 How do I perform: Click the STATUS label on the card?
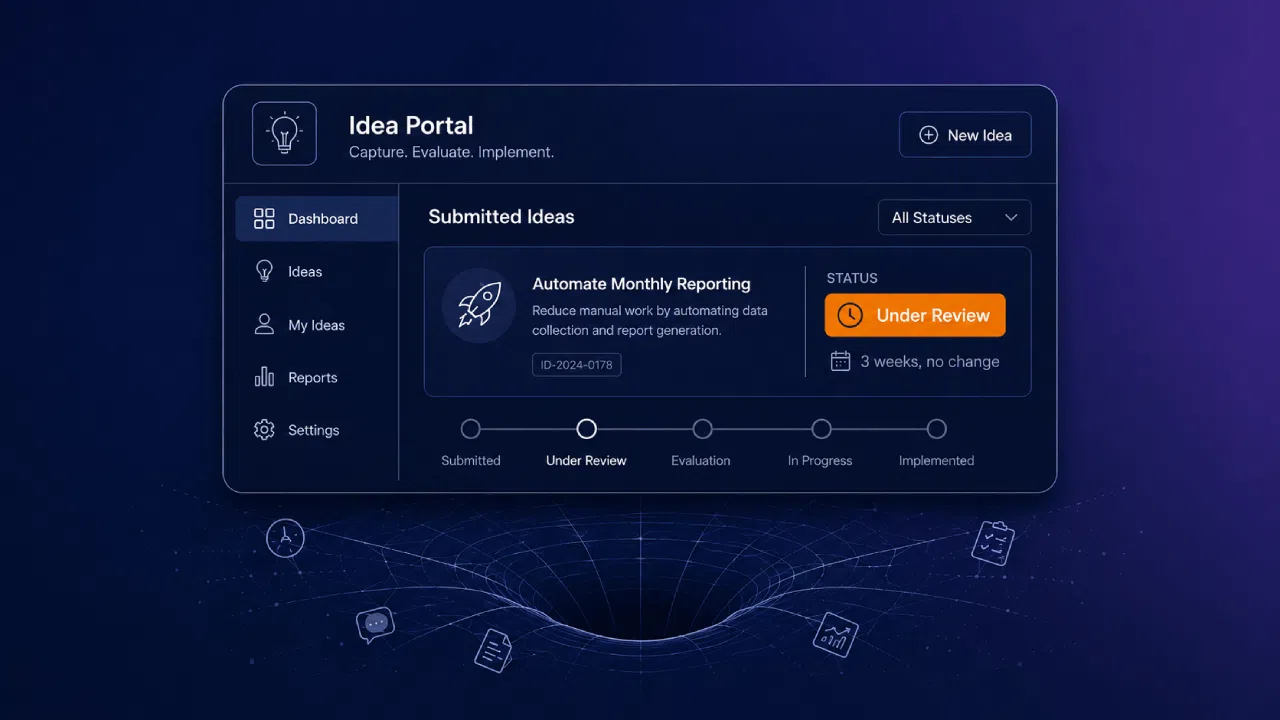point(852,278)
